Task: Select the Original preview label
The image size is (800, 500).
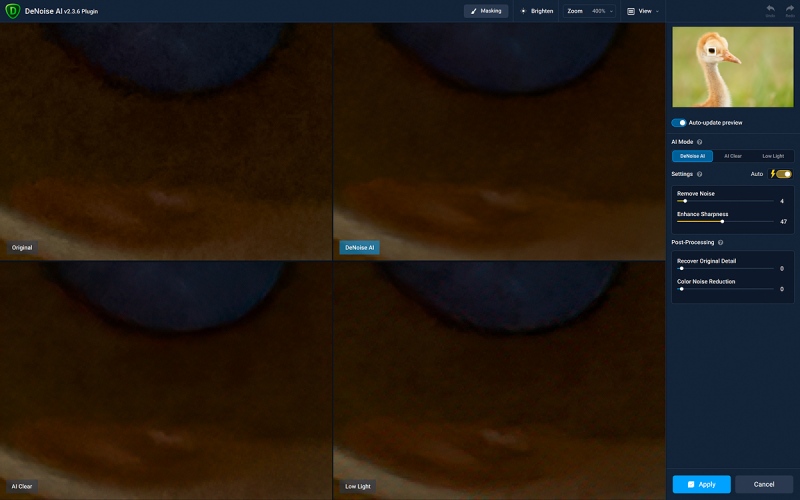Action: (x=22, y=247)
